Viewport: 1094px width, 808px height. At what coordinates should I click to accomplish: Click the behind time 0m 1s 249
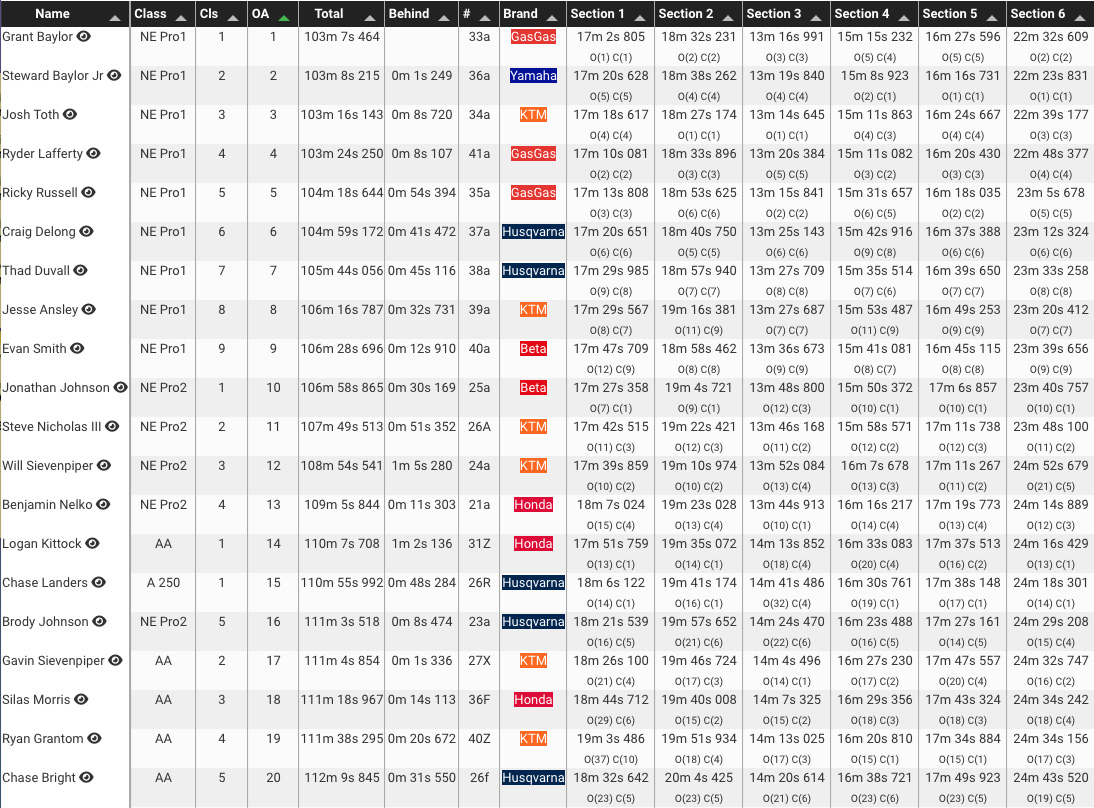click(x=421, y=75)
